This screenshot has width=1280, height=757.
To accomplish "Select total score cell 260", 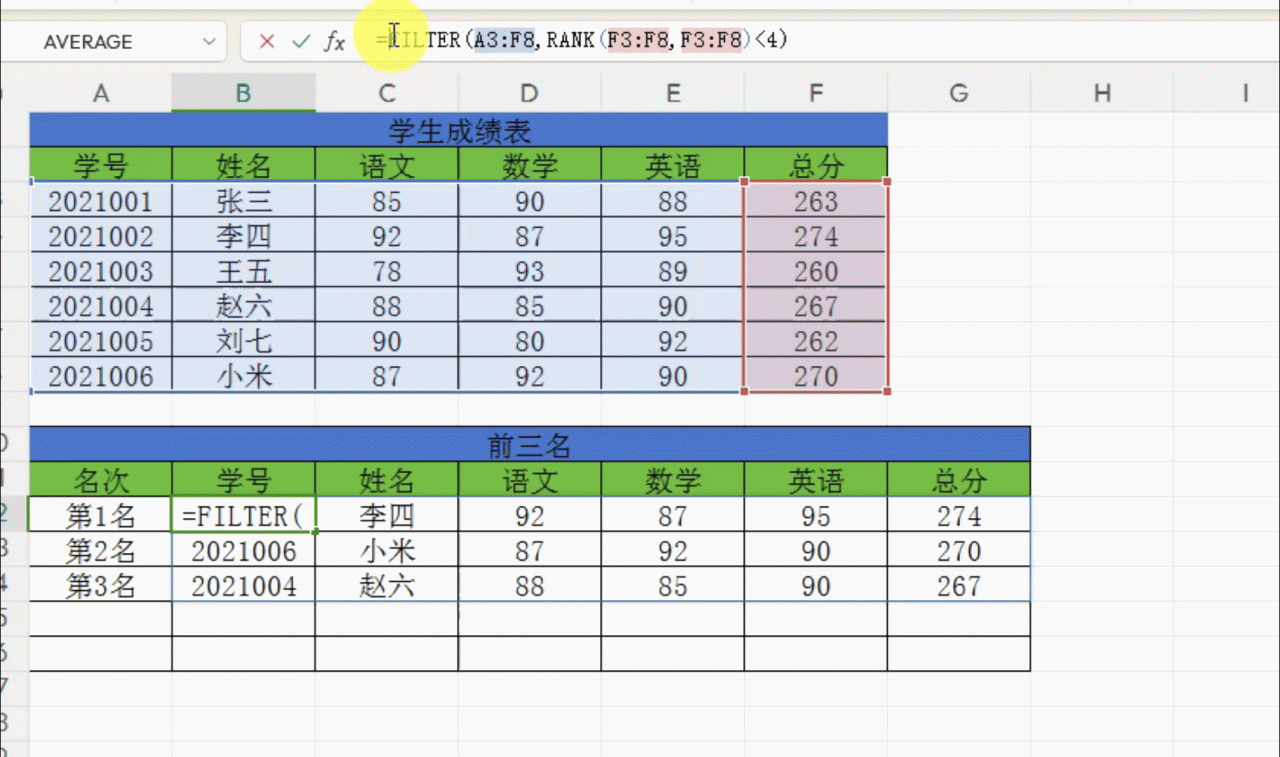I will tap(816, 271).
